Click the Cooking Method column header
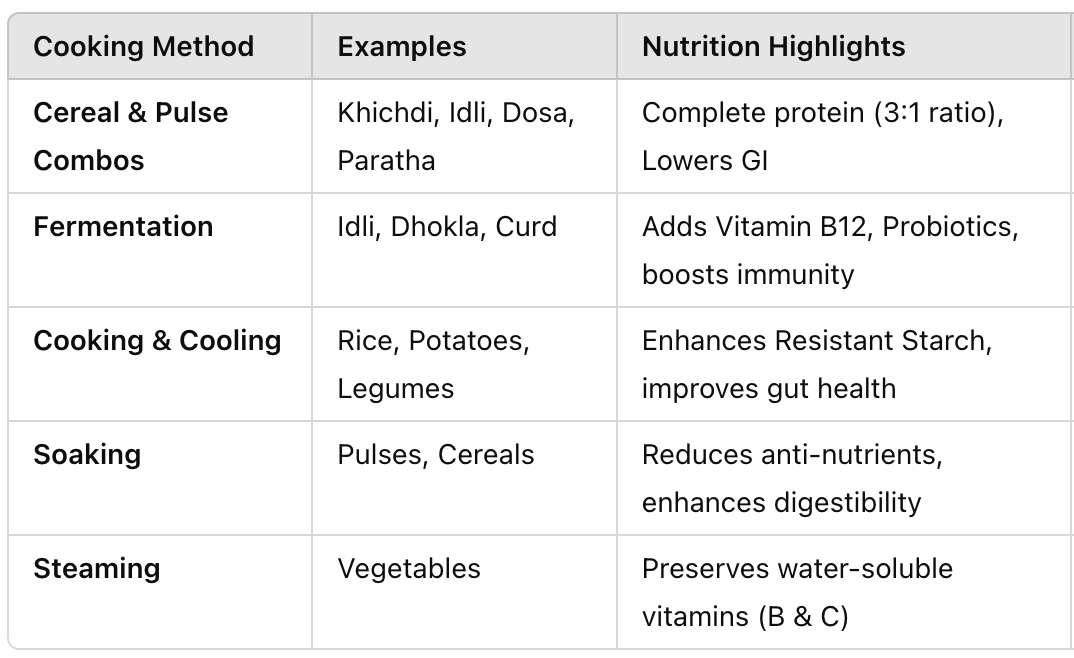Viewport: 1074px width, 658px height. click(x=144, y=47)
